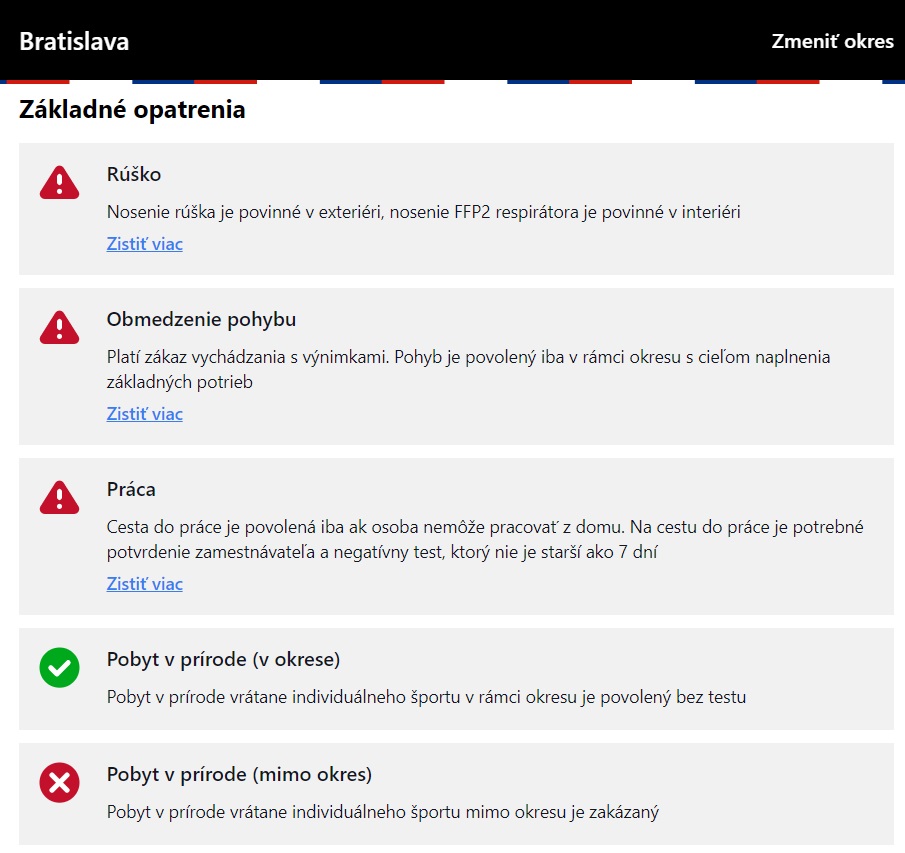Click the Základné opatrenia section heading
Screen dimensions: 905x853
[x=132, y=110]
